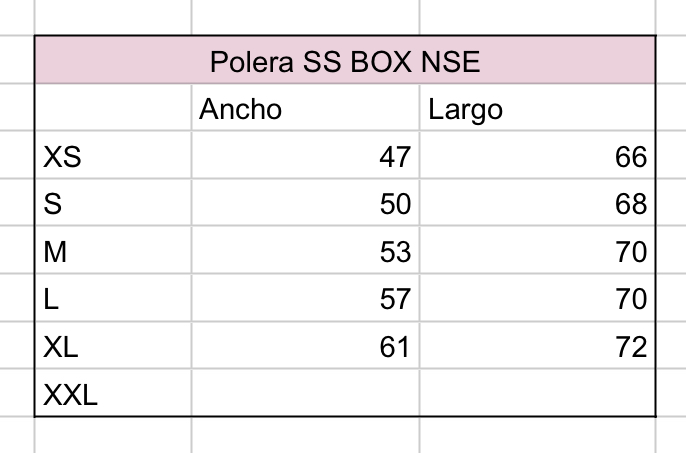686x453 pixels.
Task: Select the "Polera SS BOX NSE" title cell
Action: [345, 62]
